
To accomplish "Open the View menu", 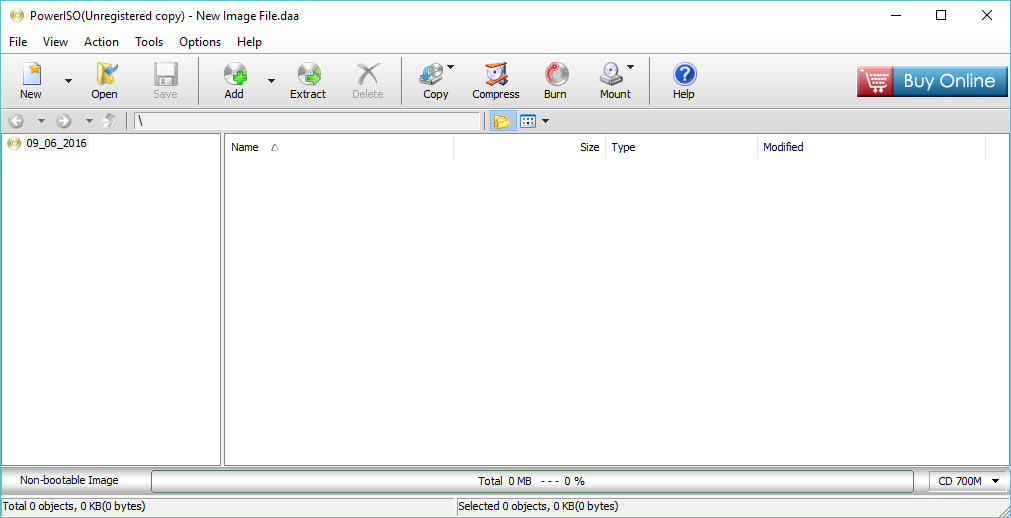I will [x=55, y=42].
